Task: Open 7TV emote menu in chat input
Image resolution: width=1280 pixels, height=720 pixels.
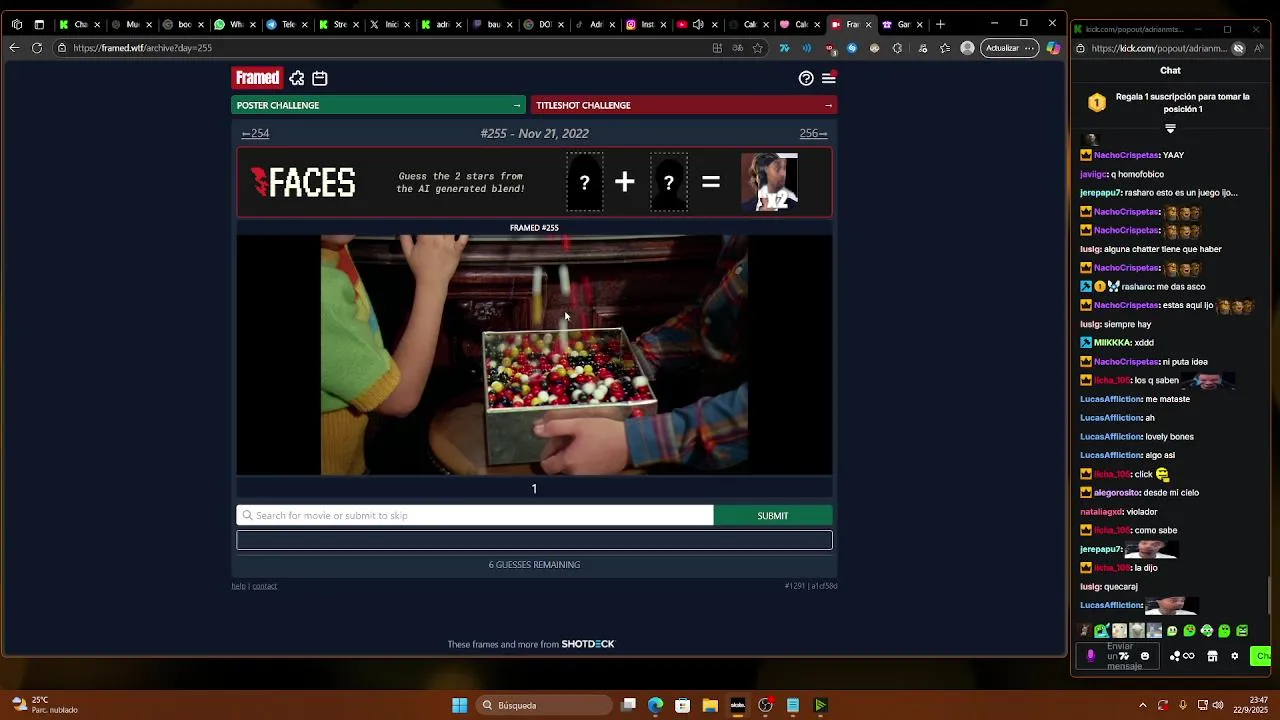Action: pyautogui.click(x=1123, y=656)
